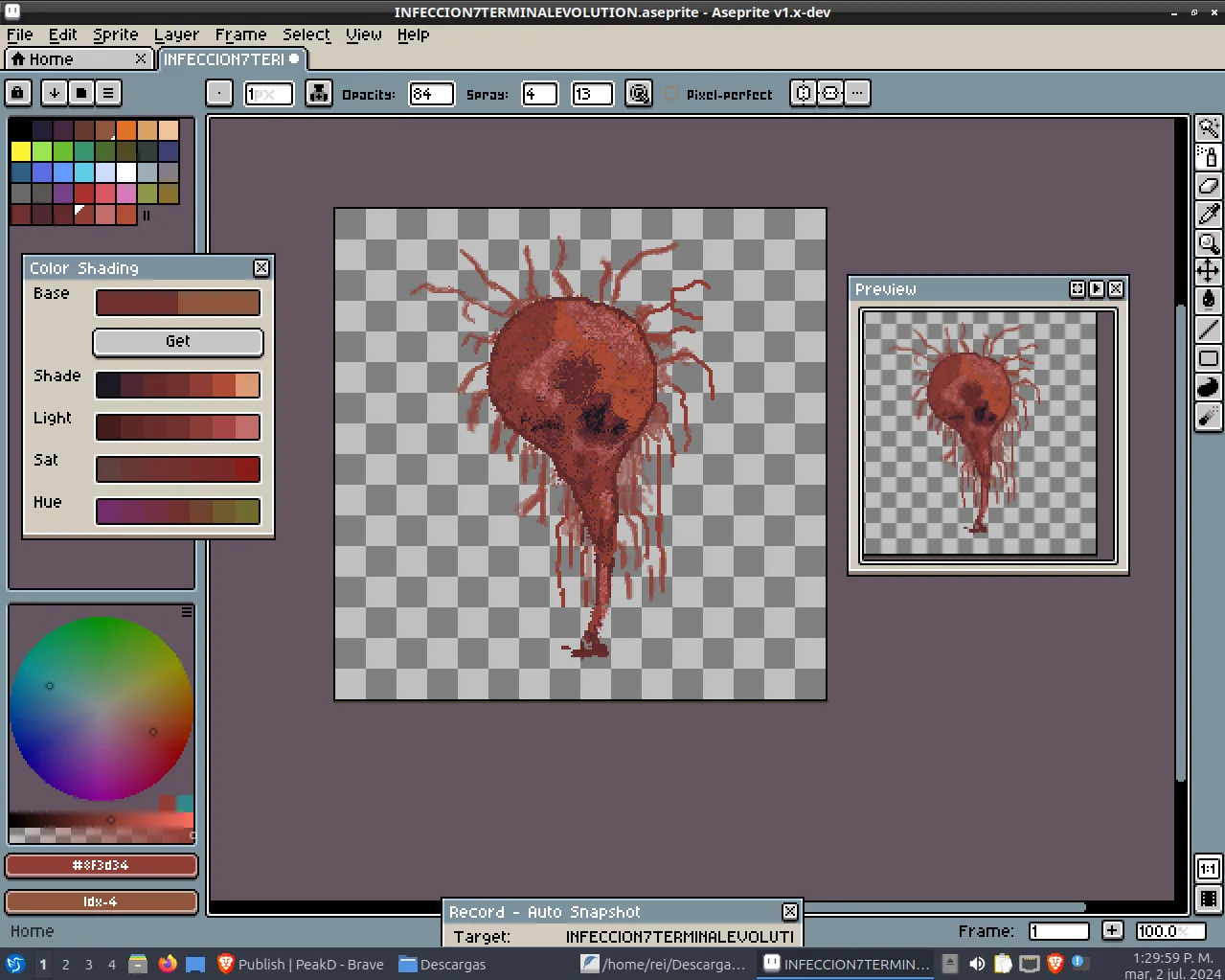The width and height of the screenshot is (1225, 980).
Task: Close the Record Auto Snapshot window
Action: (x=790, y=912)
